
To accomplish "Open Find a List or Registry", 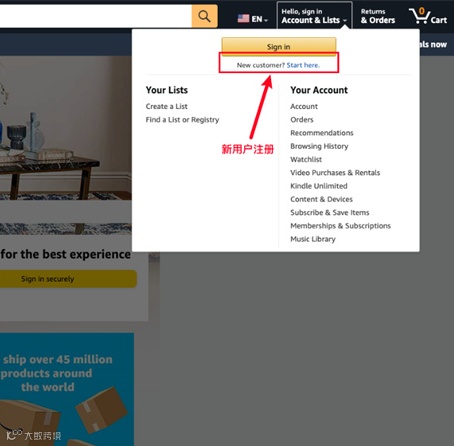I will point(182,120).
